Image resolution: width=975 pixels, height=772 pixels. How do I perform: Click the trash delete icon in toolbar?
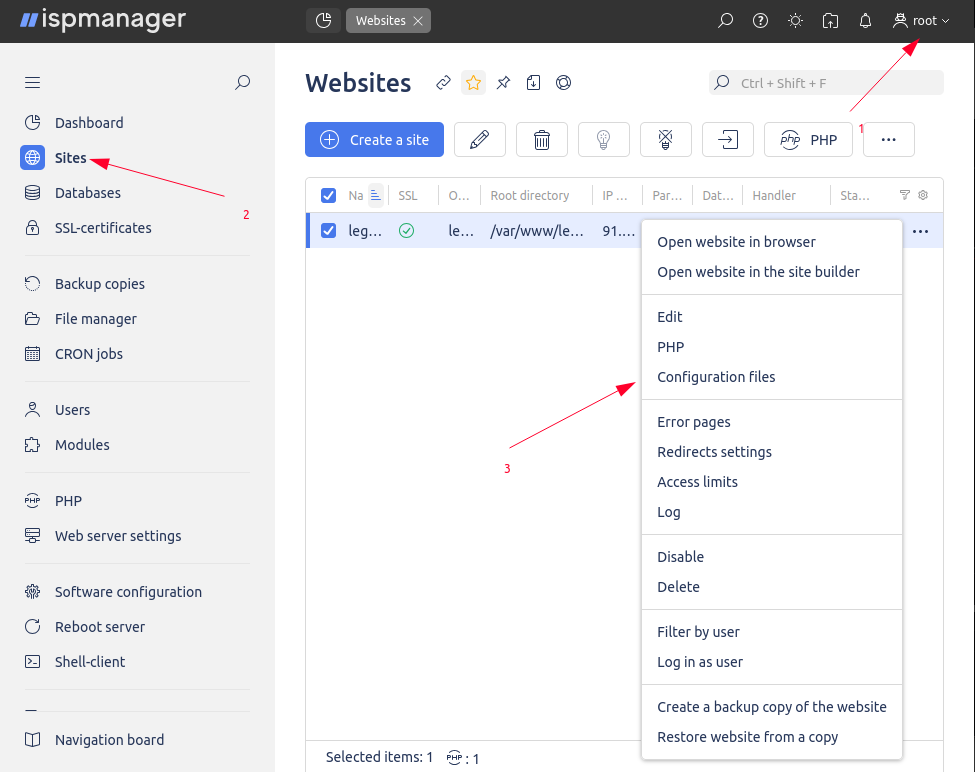[x=542, y=140]
